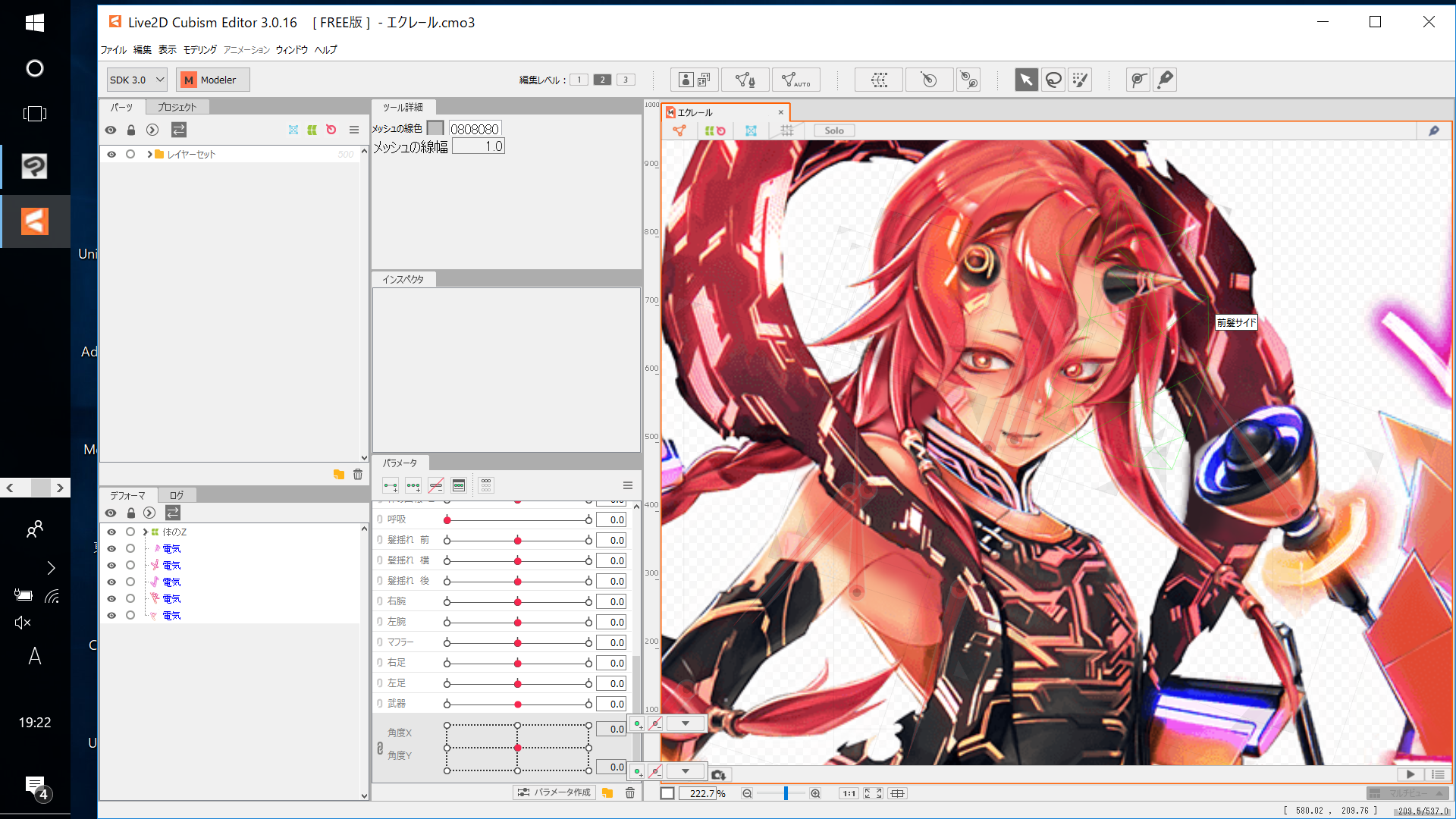Click the rotation deformer creation tool with link
Viewport: 1456px width, 819px height.
pos(968,80)
